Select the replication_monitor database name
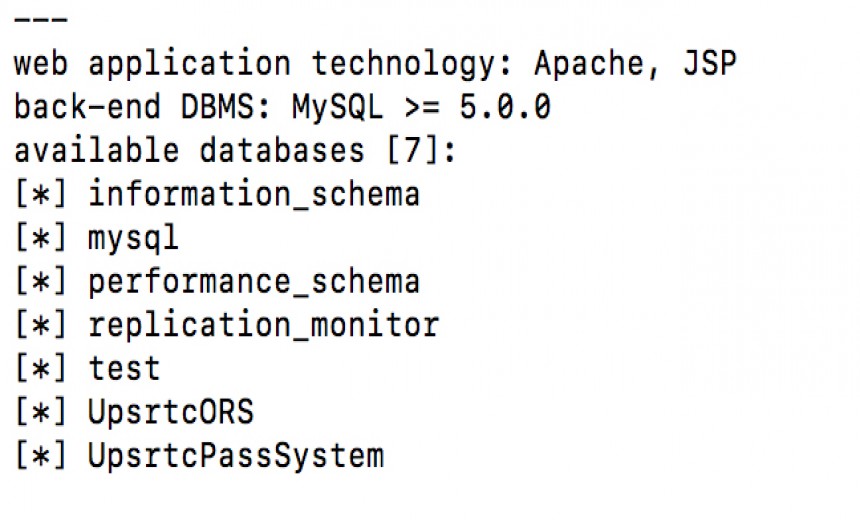This screenshot has width=860, height=520. coord(264,325)
